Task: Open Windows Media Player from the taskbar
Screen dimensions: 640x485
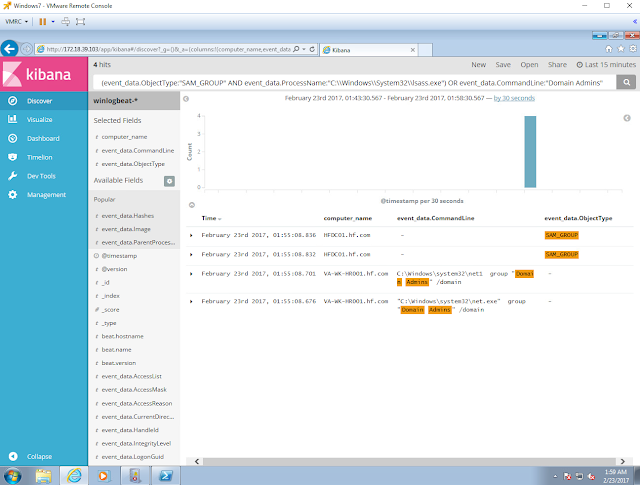Action: (104, 476)
